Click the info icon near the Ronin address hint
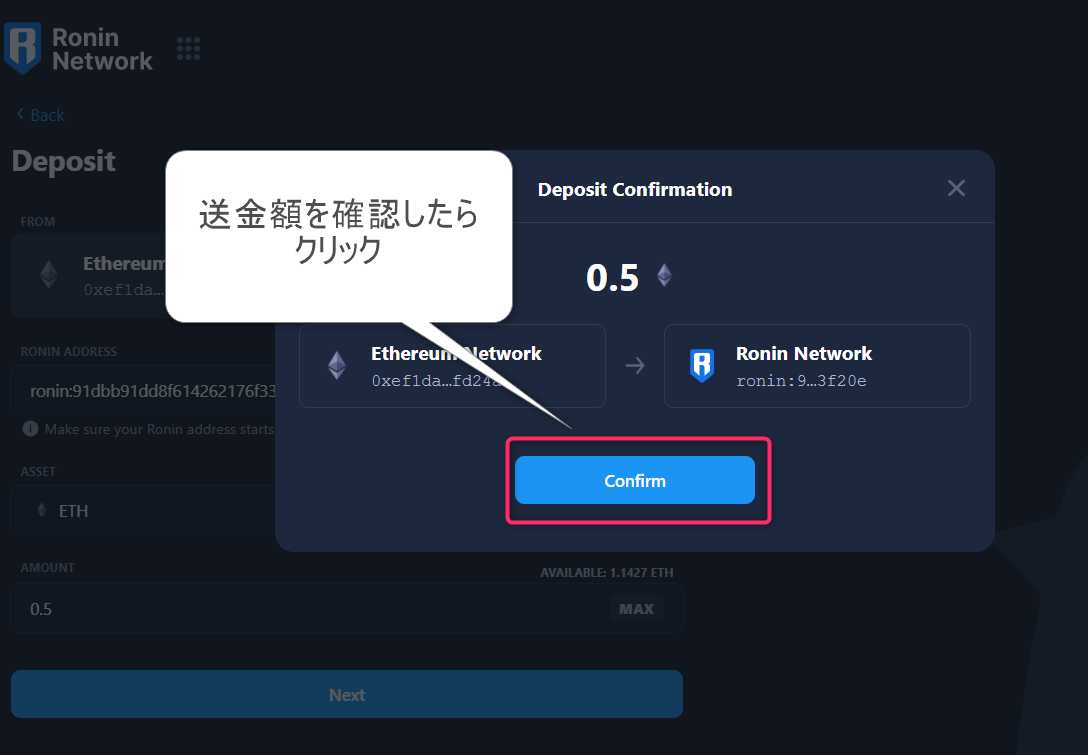The width and height of the screenshot is (1088, 755). coord(30,429)
